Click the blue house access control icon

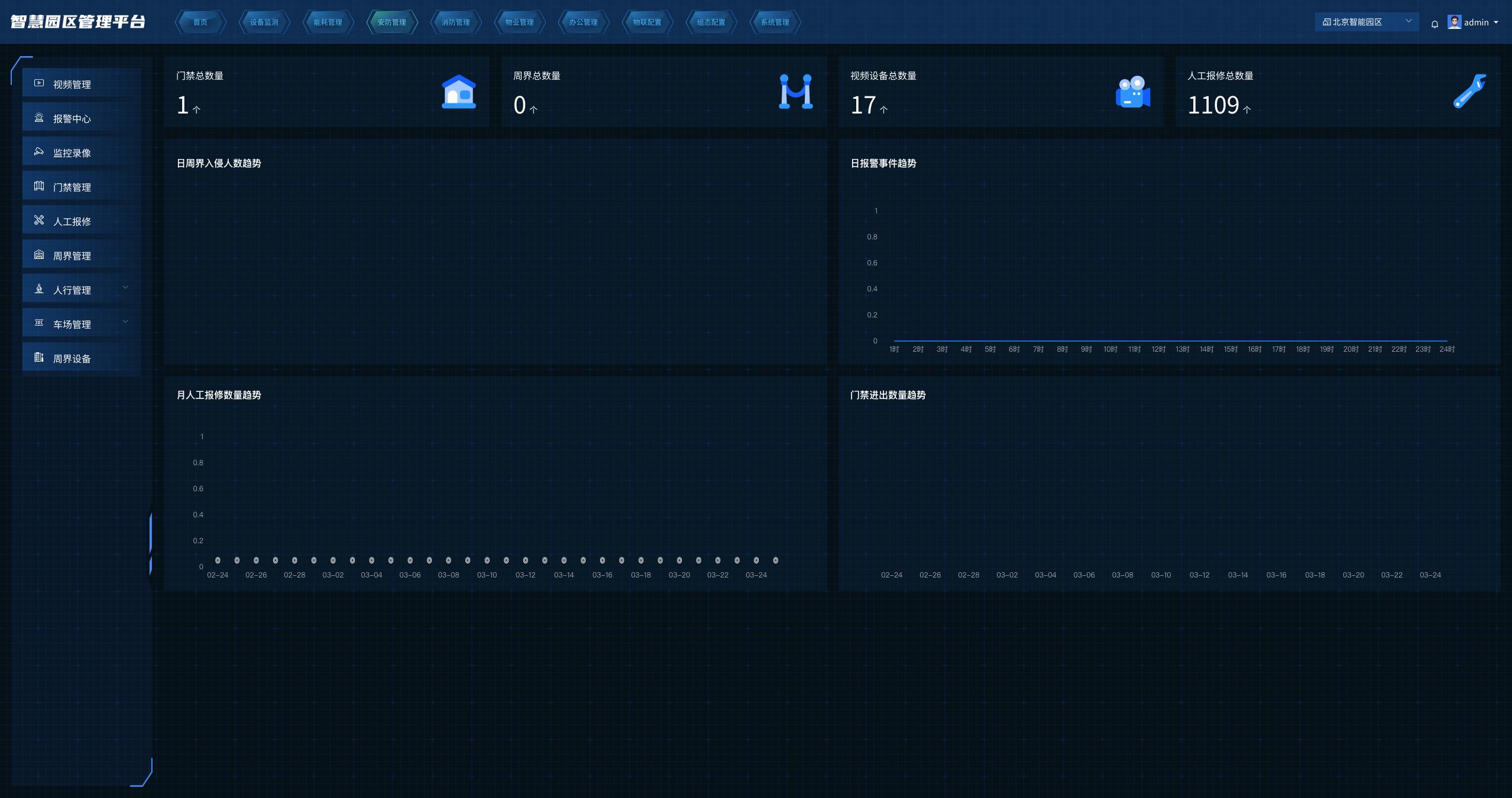[x=459, y=92]
